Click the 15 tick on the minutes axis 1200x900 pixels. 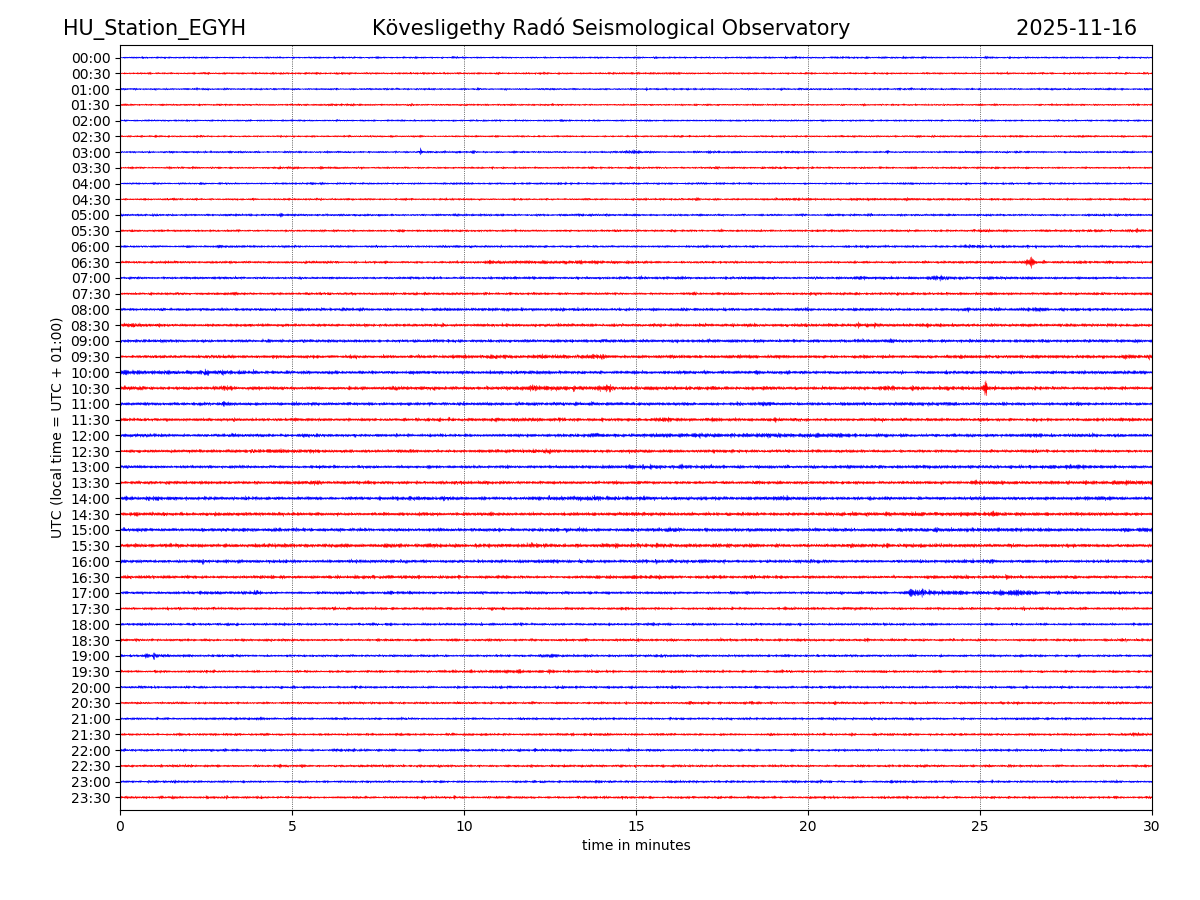(x=636, y=826)
